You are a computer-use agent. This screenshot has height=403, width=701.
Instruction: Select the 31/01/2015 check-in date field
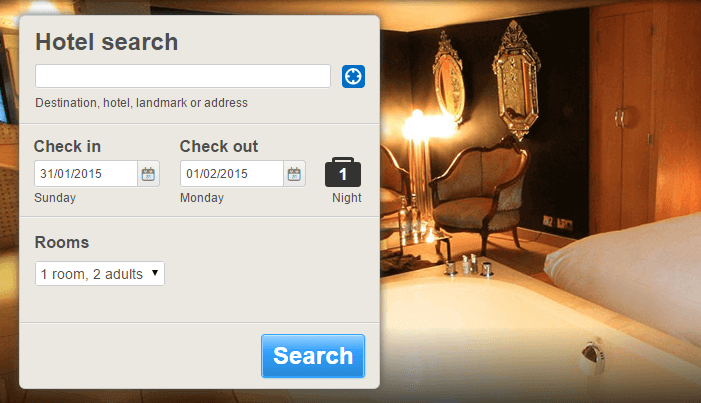click(x=86, y=174)
